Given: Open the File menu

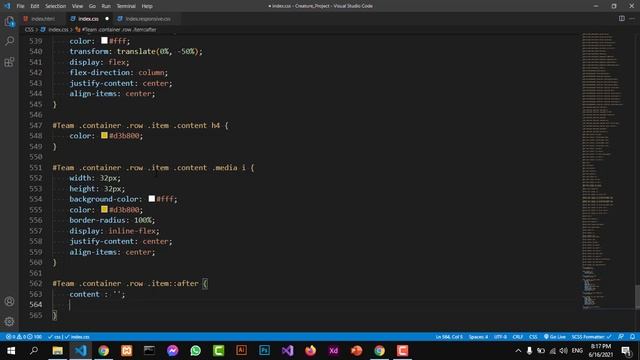Looking at the screenshot, I should [20, 6].
